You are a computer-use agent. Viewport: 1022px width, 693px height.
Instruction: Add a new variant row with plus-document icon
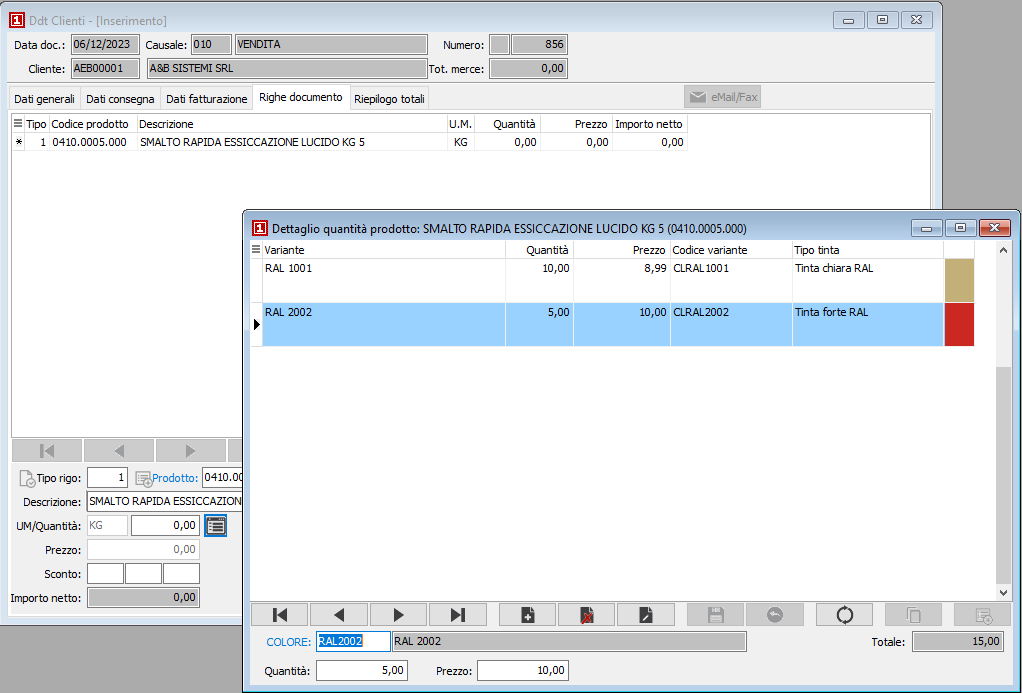click(x=527, y=615)
